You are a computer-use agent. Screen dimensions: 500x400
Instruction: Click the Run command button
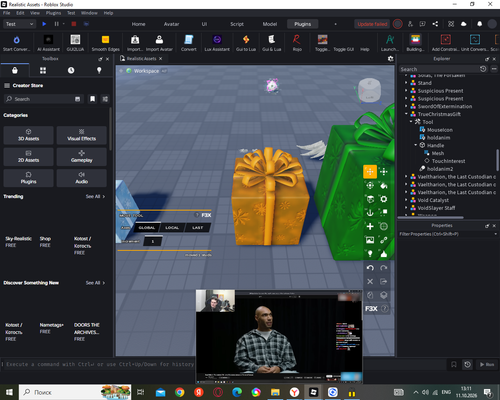[x=487, y=364]
